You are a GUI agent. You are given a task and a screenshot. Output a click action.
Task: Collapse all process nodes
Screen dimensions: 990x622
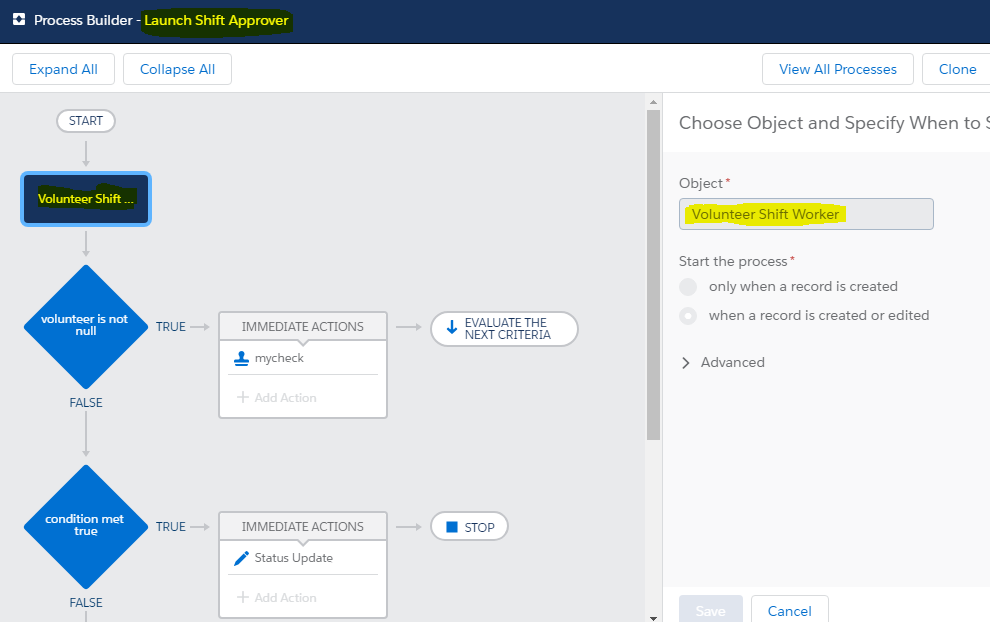177,70
